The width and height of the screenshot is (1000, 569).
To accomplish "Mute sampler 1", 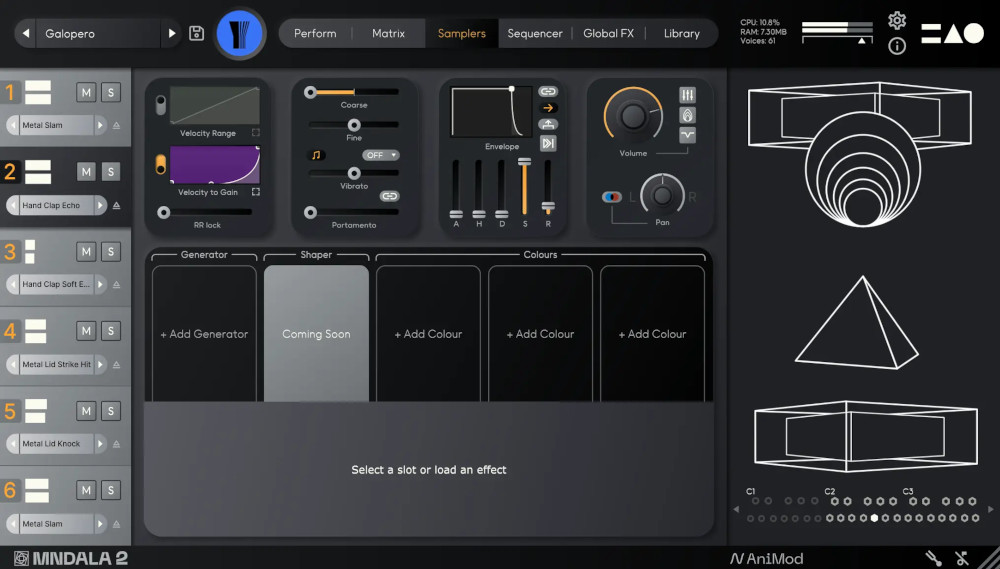I will (86, 93).
